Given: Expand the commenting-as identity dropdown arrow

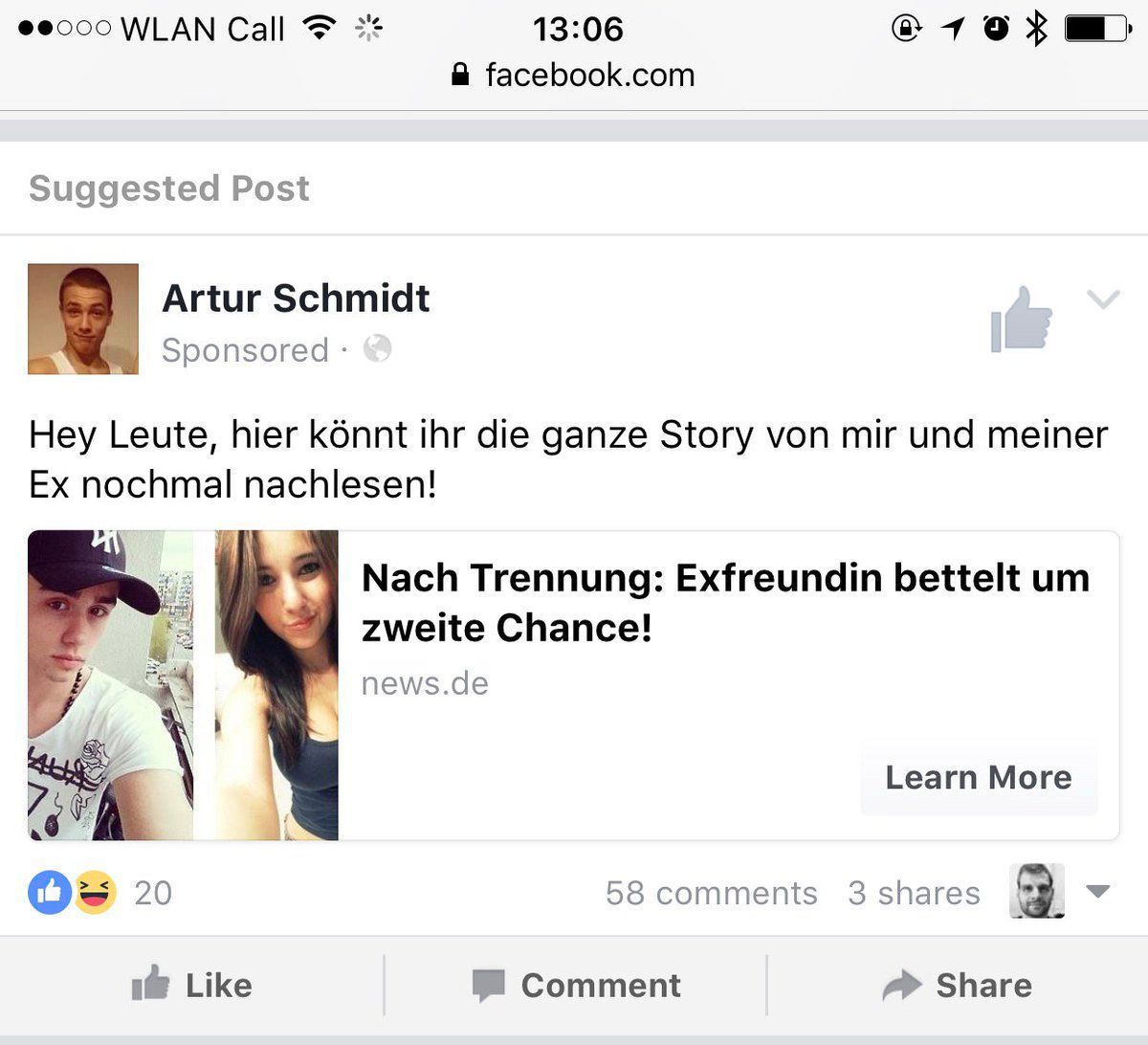Looking at the screenshot, I should coord(1098,892).
